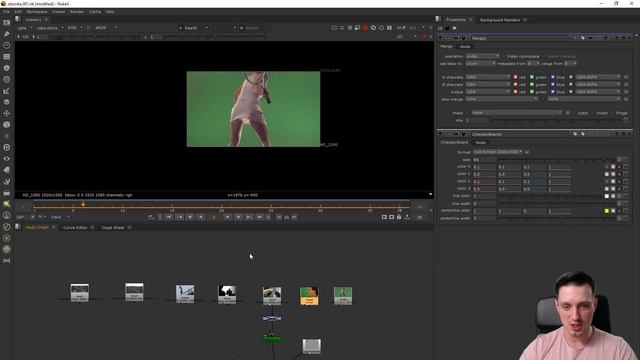Open the Cache menu
Viewport: 640px width, 360px height.
pyautogui.click(x=95, y=12)
